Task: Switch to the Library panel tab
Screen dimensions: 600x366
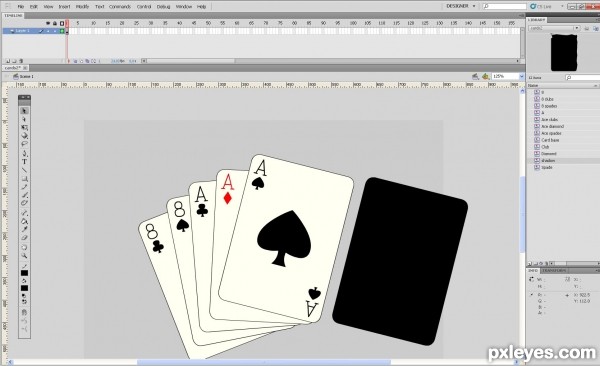Action: click(x=536, y=20)
